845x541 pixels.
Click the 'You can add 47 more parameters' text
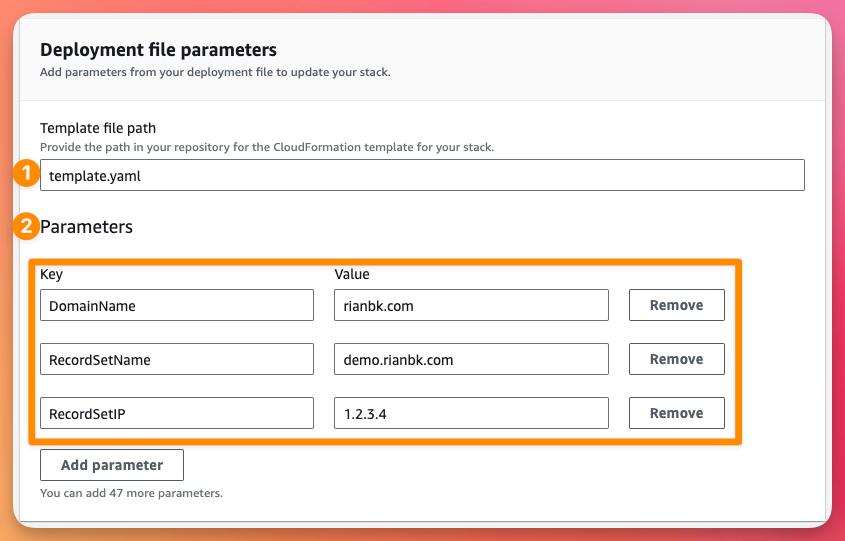click(x=131, y=493)
